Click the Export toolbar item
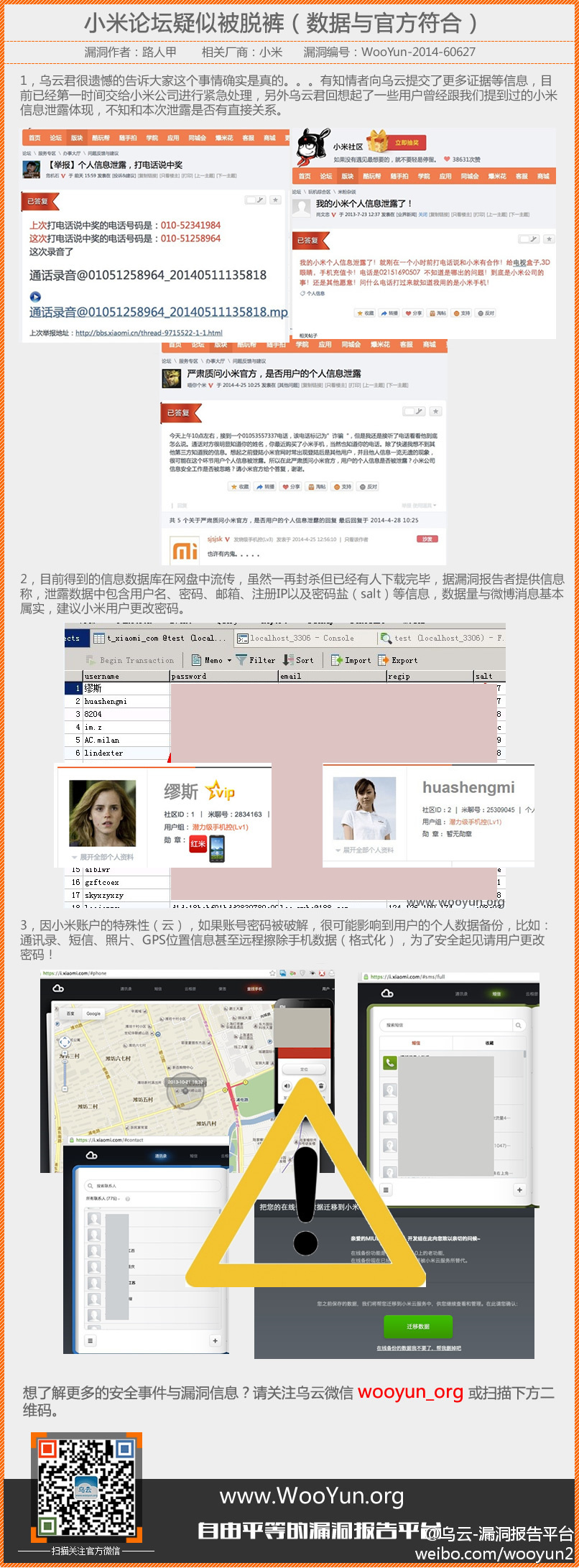 [397, 660]
